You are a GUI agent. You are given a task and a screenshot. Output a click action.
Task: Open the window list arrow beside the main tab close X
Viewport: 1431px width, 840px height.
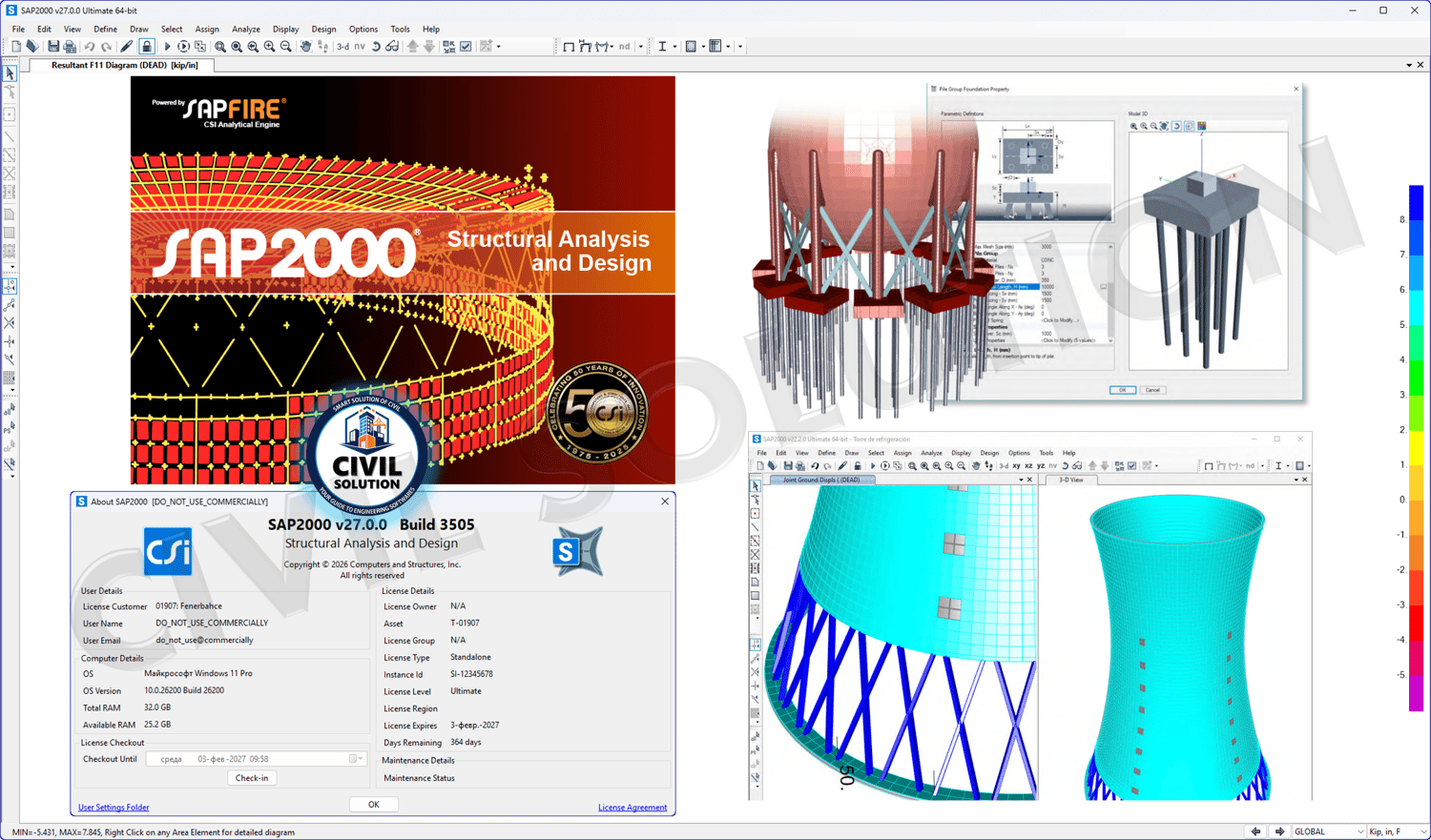point(1409,66)
